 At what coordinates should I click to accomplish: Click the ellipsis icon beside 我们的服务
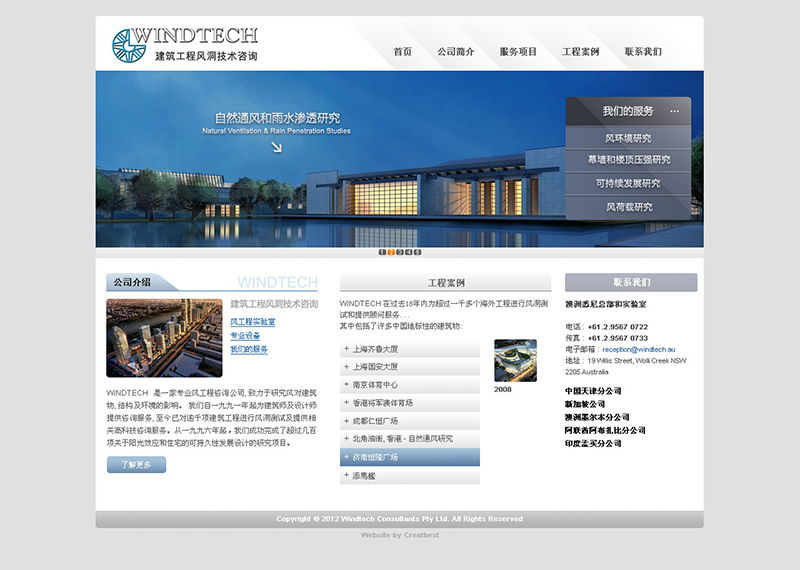(674, 111)
